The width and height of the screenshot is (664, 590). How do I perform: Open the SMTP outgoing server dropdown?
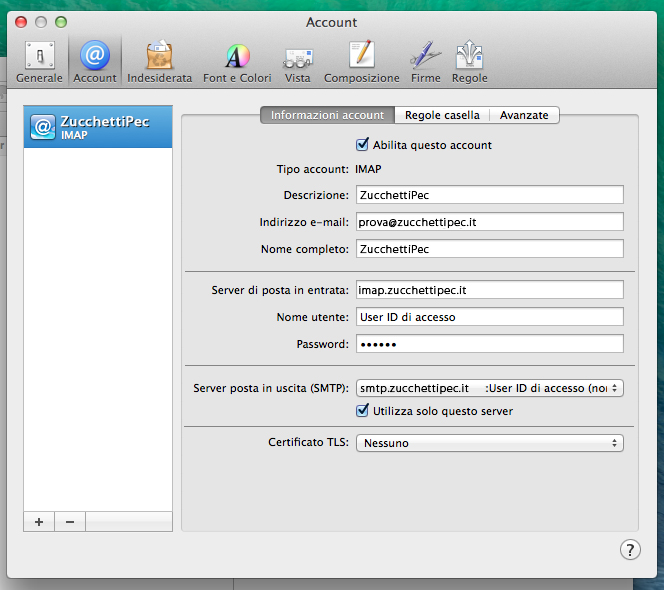pyautogui.click(x=490, y=388)
